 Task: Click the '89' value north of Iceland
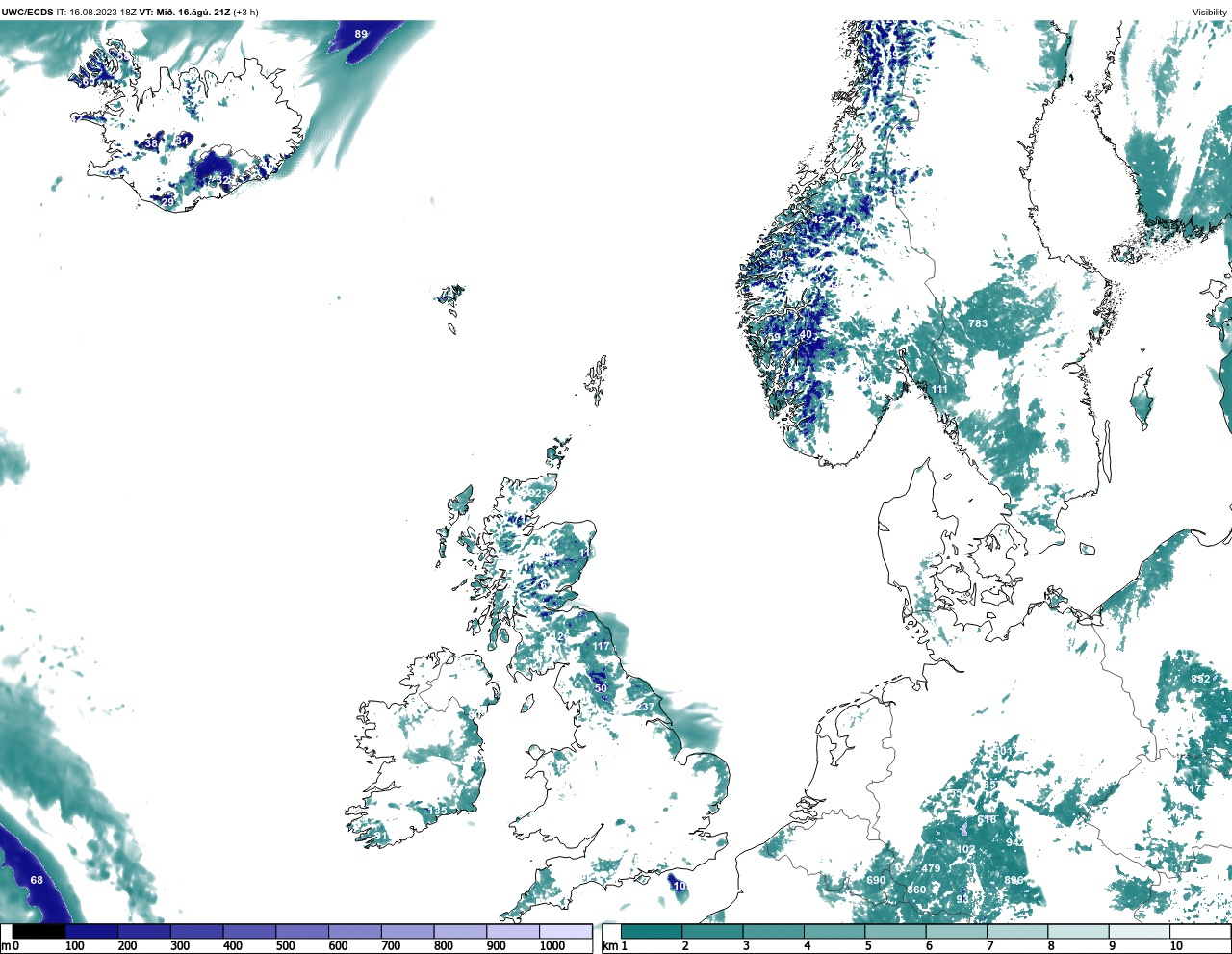361,34
